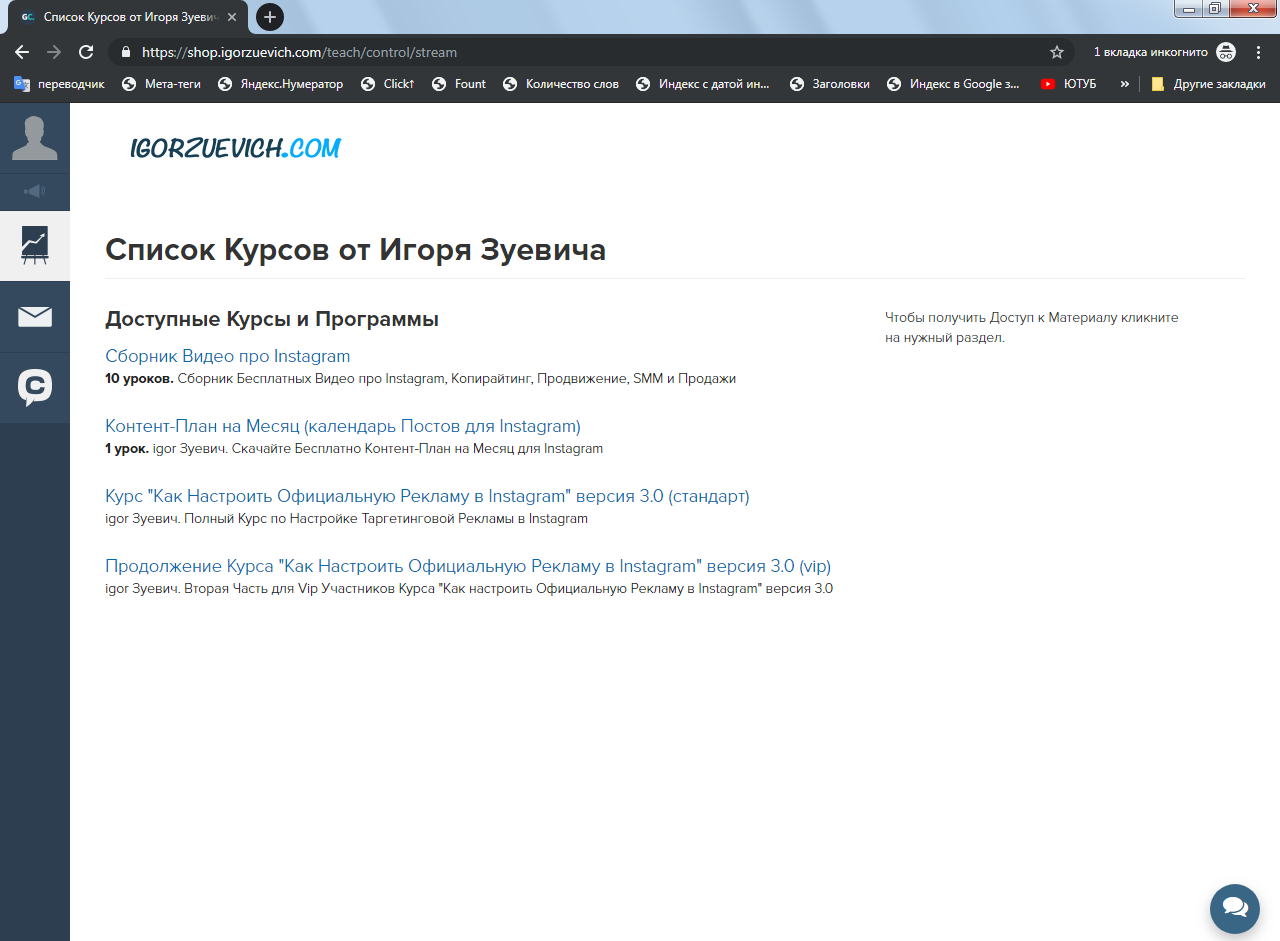This screenshot has width=1280, height=941.
Task: Open the training chart board icon
Action: [x=35, y=246]
